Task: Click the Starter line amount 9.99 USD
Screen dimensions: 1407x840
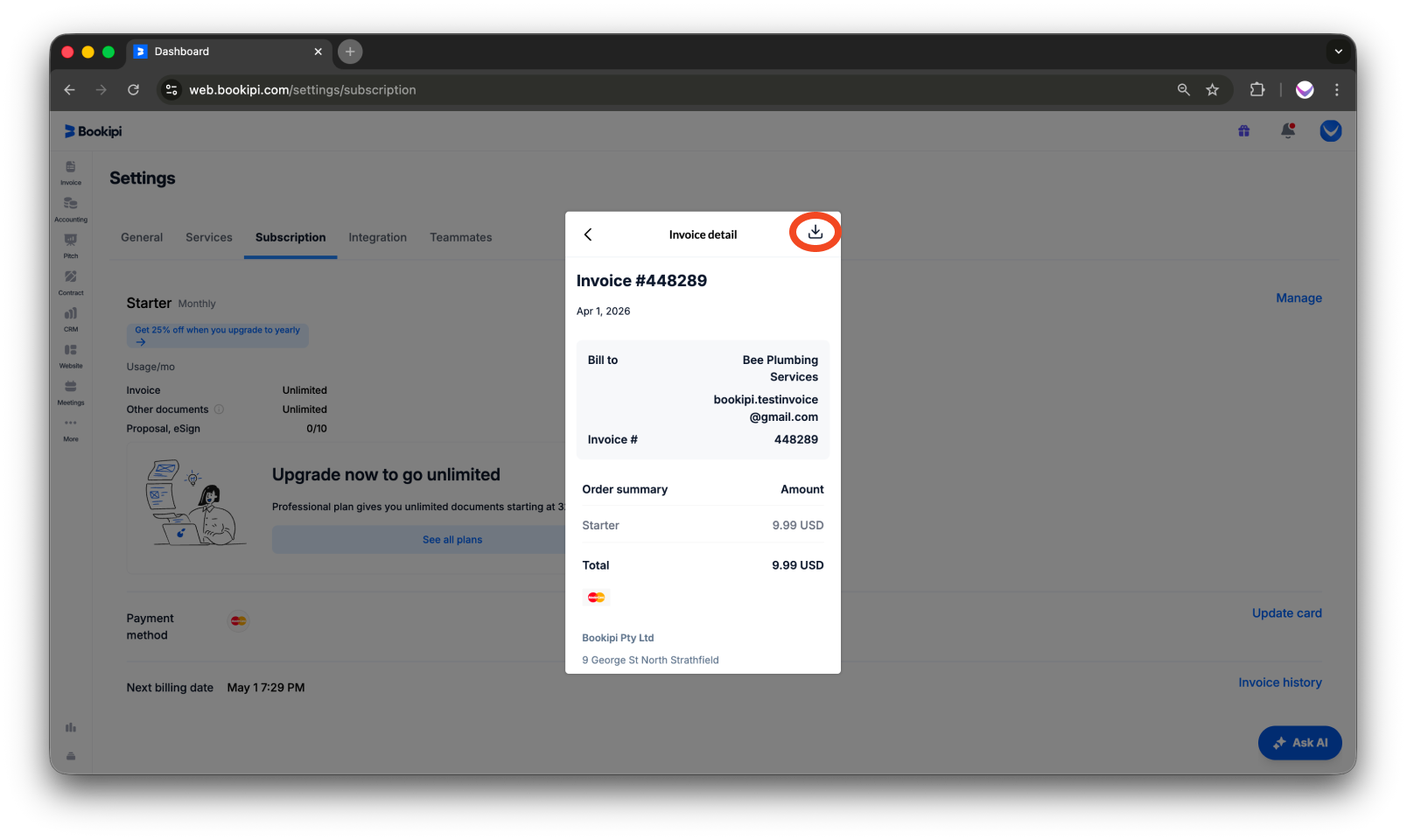Action: coord(797,526)
